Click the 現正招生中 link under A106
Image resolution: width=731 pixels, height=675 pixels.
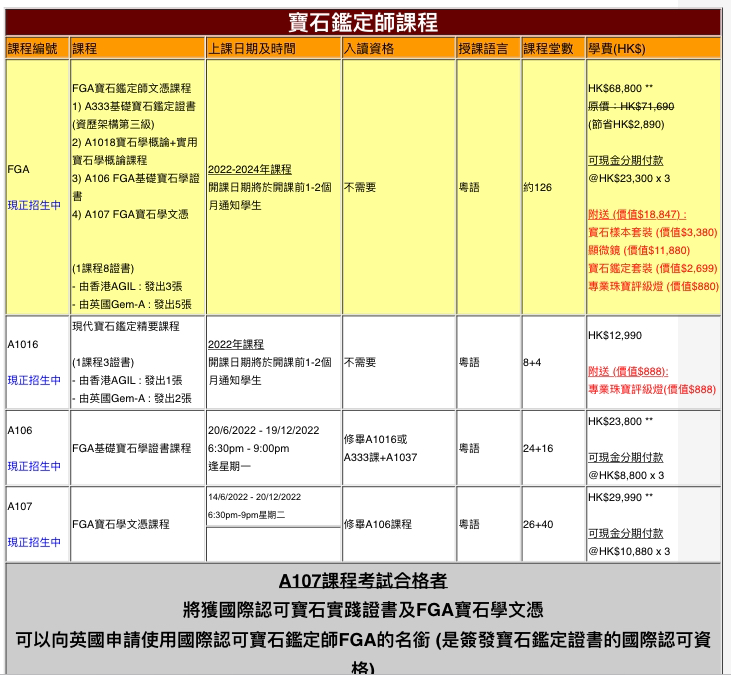click(x=34, y=466)
